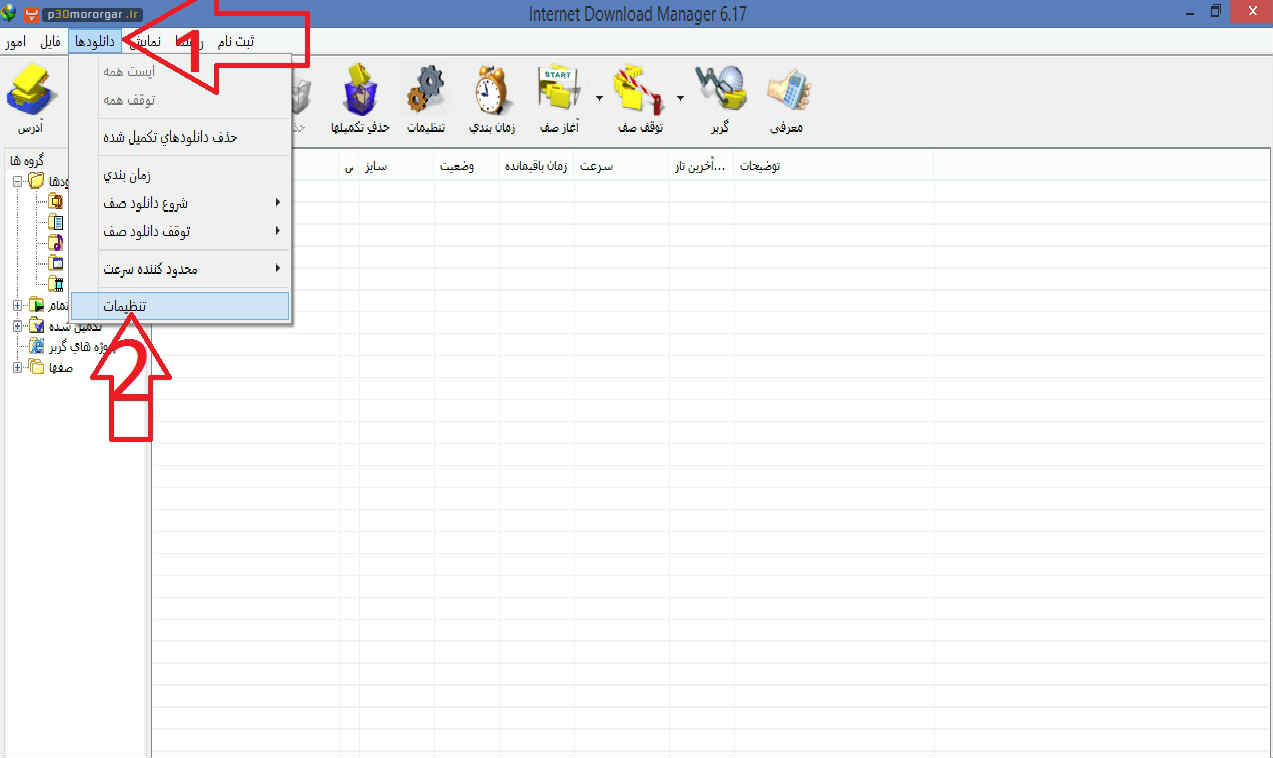Screen dimensions: 1273x758
Task: Expand the صفها queues tree node
Action: tap(18, 367)
